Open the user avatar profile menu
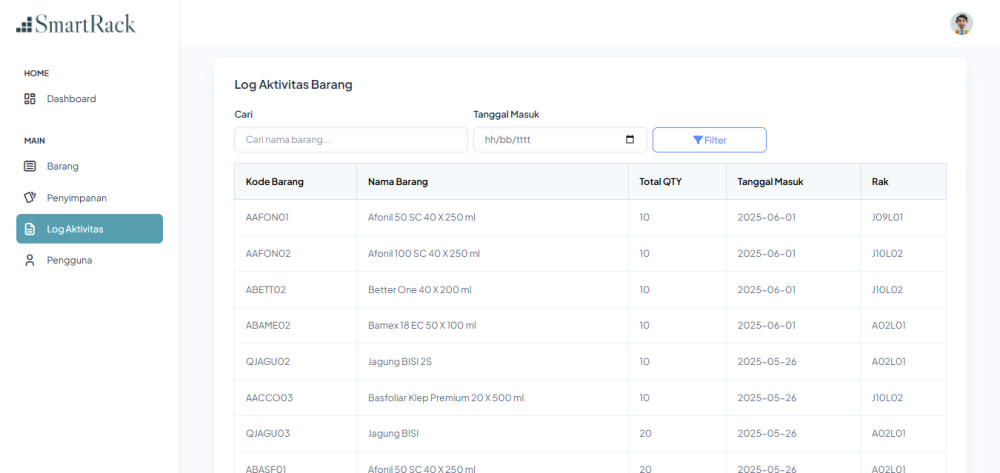Image resolution: width=1000 pixels, height=473 pixels. pyautogui.click(x=961, y=24)
